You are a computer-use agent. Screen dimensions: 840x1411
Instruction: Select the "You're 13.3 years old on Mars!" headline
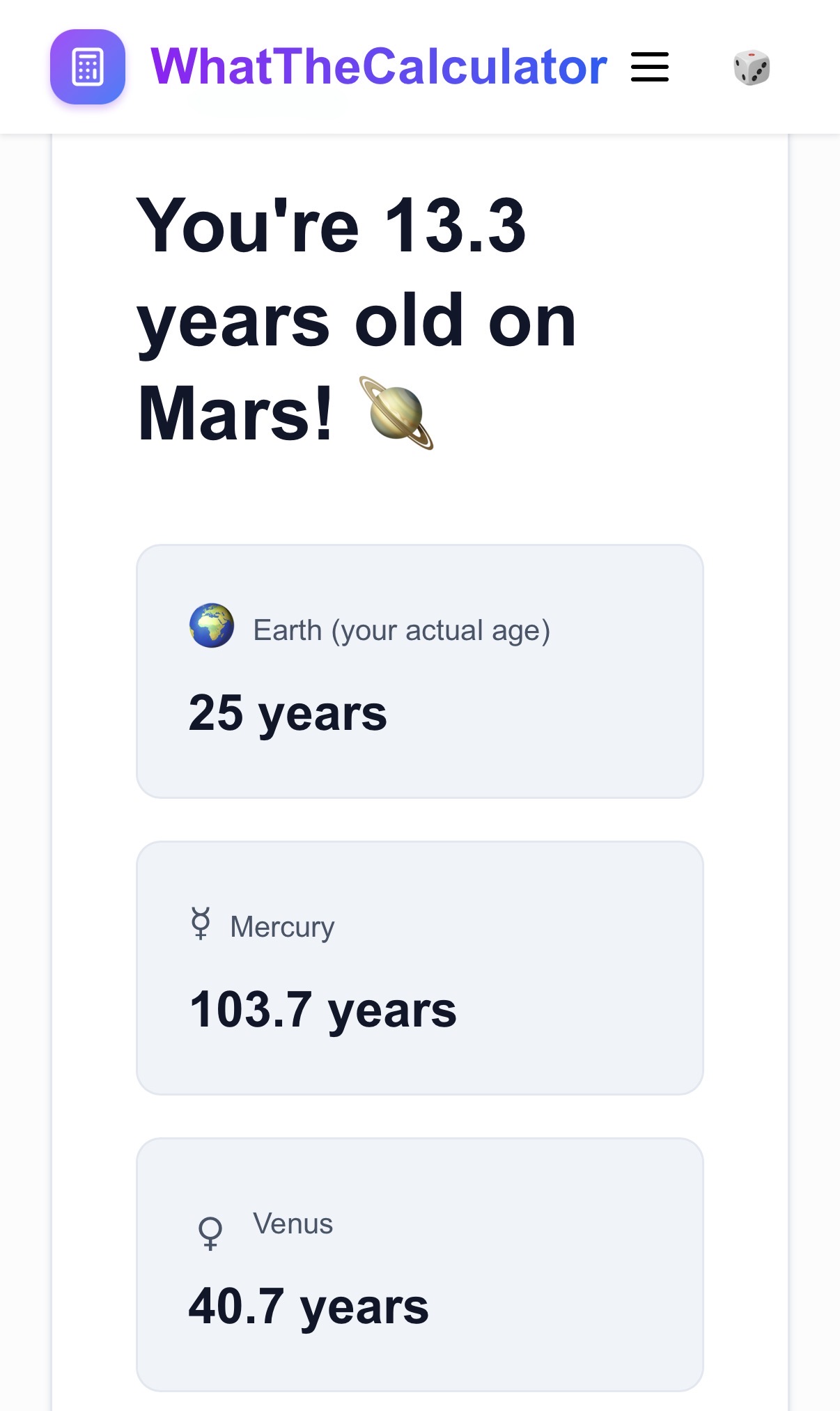point(355,320)
